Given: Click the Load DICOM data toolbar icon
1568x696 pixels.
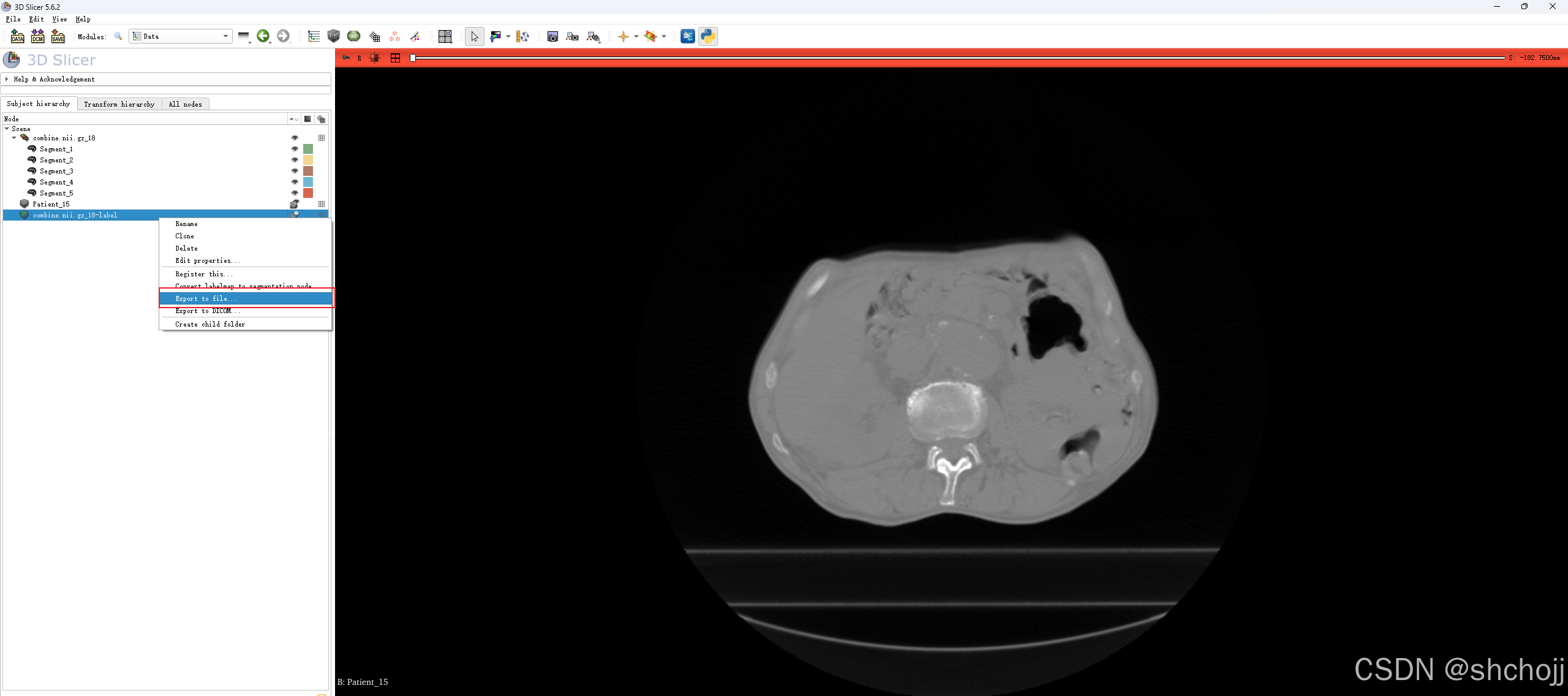Looking at the screenshot, I should coord(37,36).
